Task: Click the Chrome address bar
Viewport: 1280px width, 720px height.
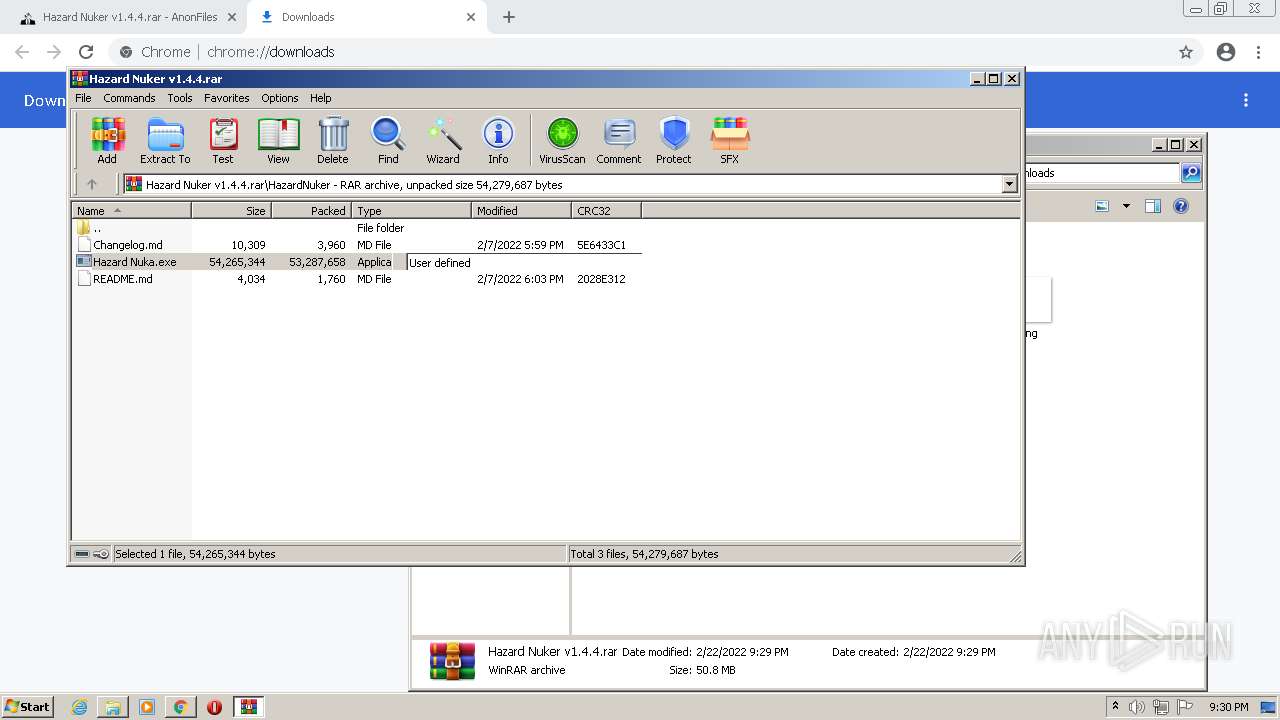Action: click(640, 52)
